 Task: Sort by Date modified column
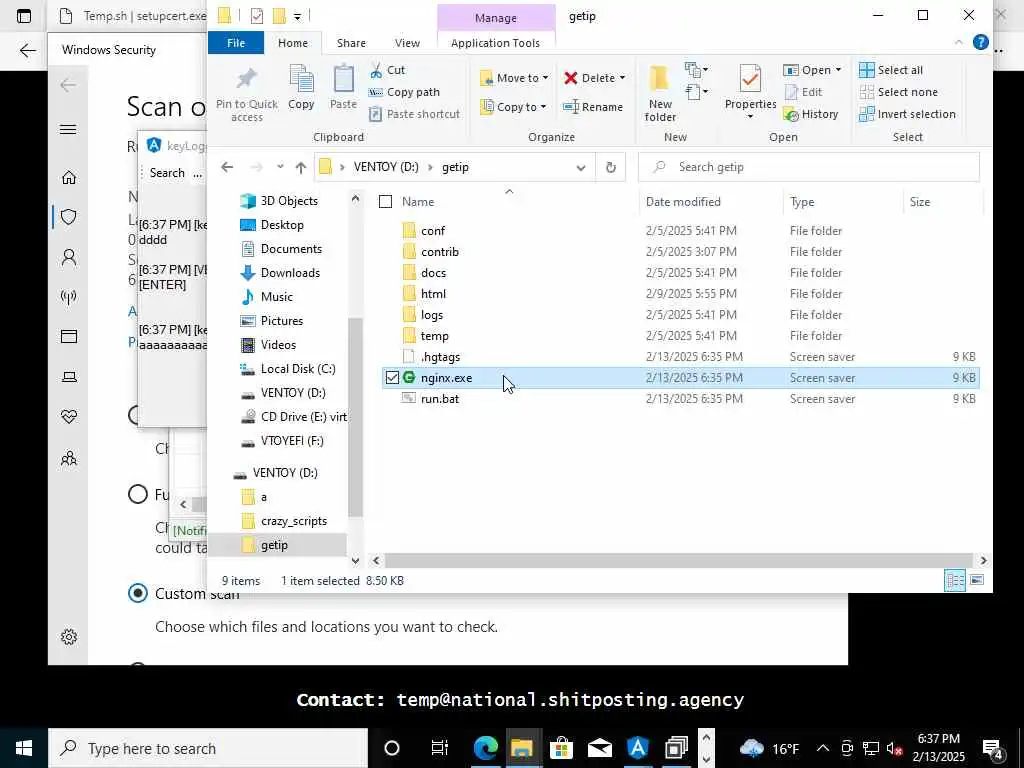point(683,202)
